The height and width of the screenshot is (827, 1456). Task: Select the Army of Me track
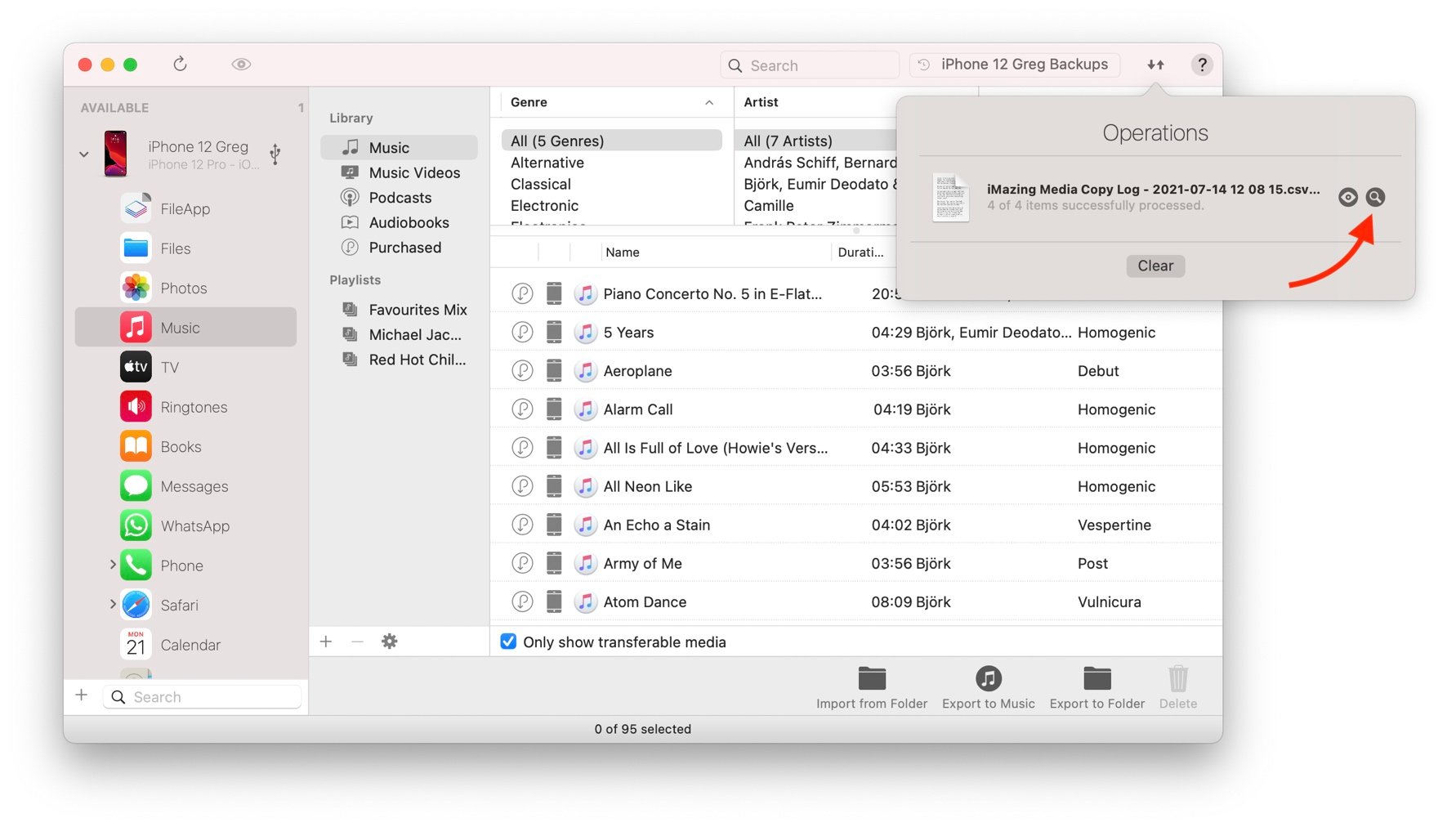pos(855,564)
